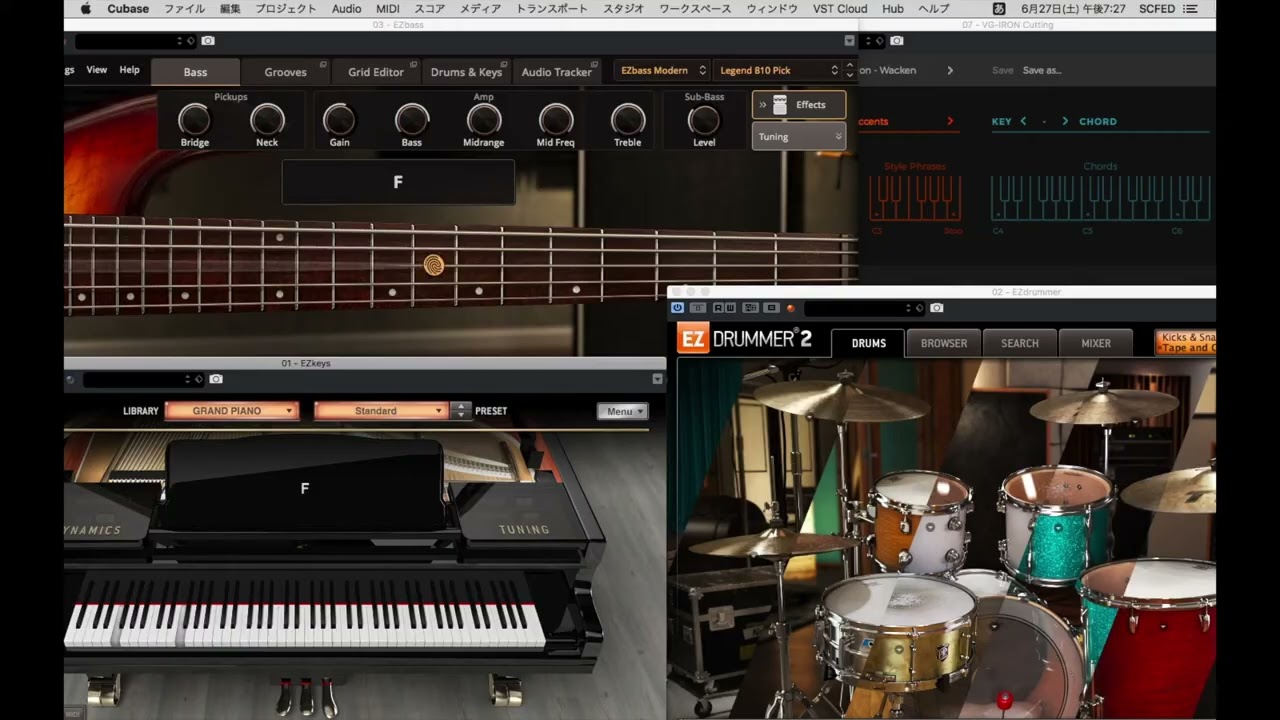Click the Mid Freq knob
This screenshot has width=1280, height=720.
[x=556, y=120]
